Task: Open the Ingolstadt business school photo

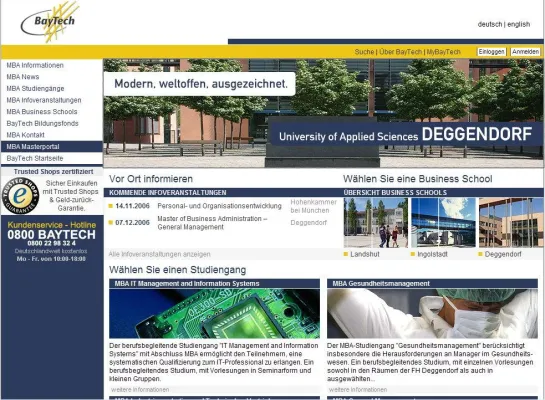Action: click(x=443, y=223)
